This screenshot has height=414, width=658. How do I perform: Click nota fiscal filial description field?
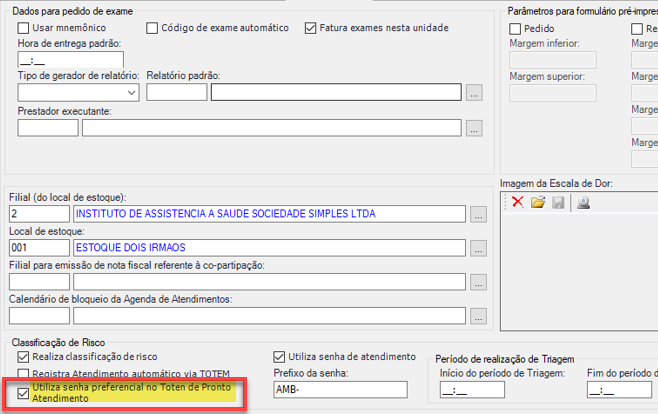[269, 282]
